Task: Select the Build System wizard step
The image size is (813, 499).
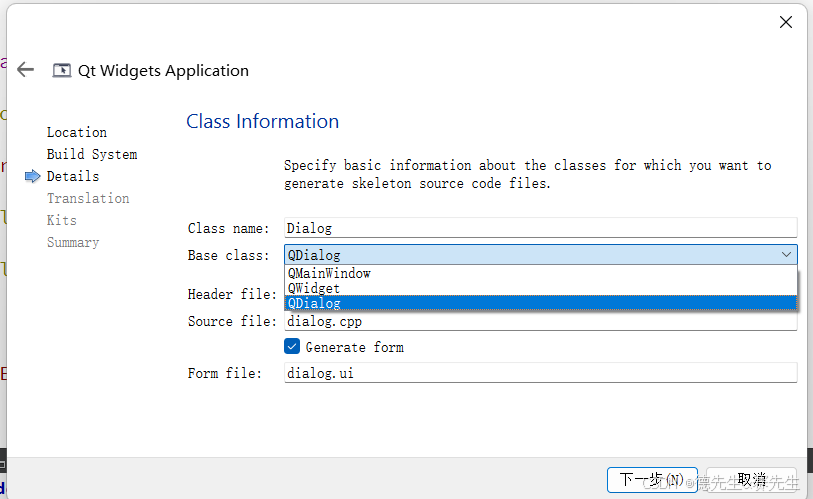Action: pyautogui.click(x=92, y=155)
